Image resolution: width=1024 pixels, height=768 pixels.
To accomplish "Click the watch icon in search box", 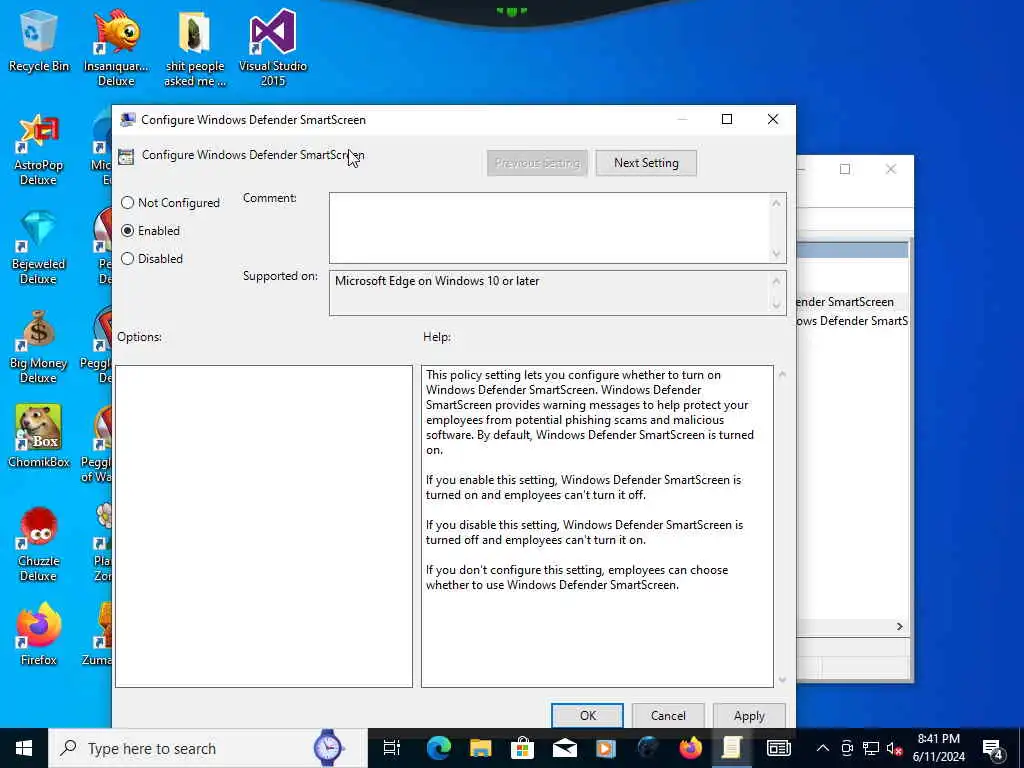I will pos(328,748).
